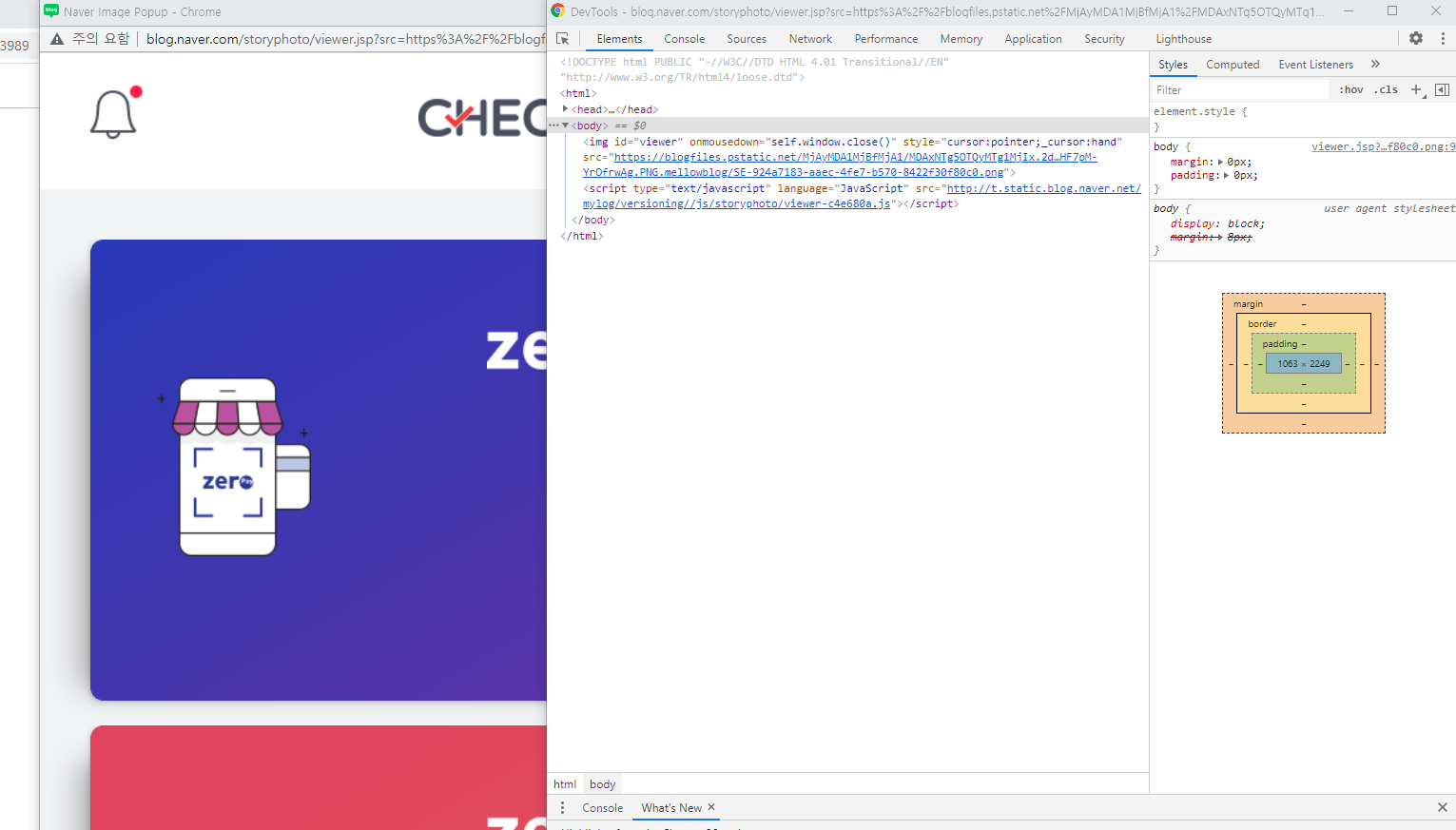Open the Security panel tab

(x=1104, y=39)
